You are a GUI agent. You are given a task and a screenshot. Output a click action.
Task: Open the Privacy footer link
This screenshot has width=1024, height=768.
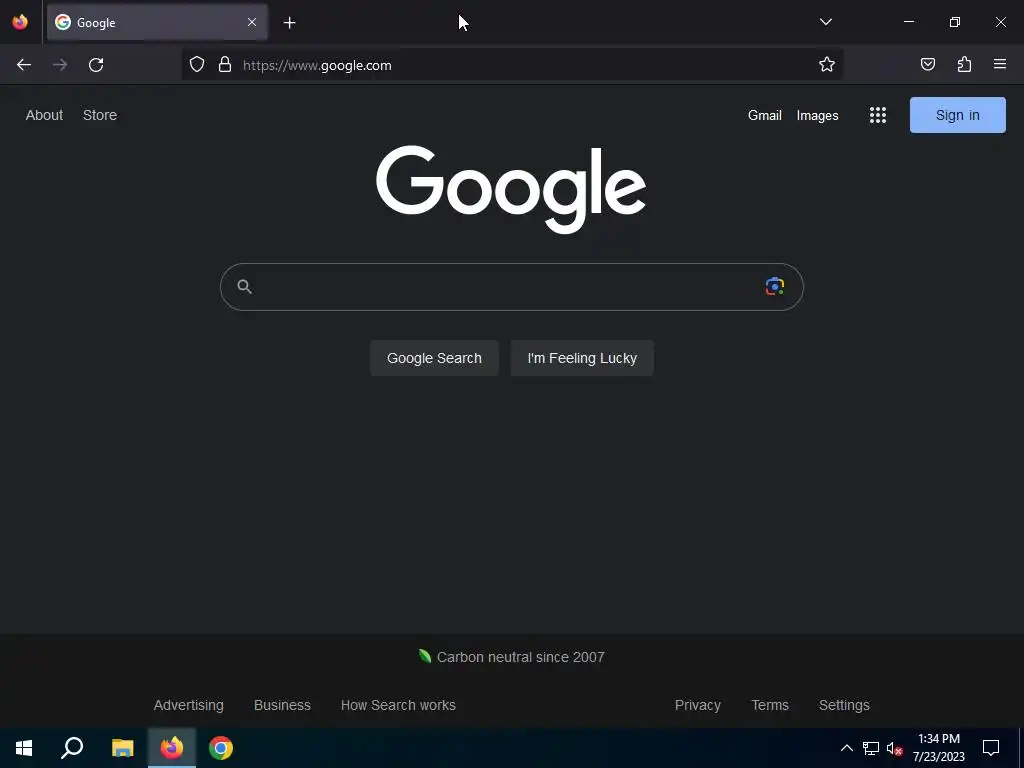click(697, 705)
